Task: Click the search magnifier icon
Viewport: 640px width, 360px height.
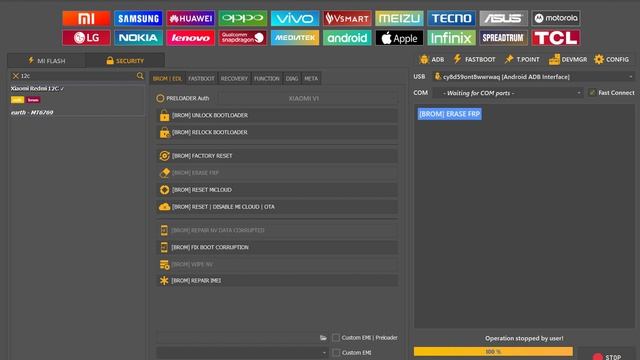Action: (140, 76)
